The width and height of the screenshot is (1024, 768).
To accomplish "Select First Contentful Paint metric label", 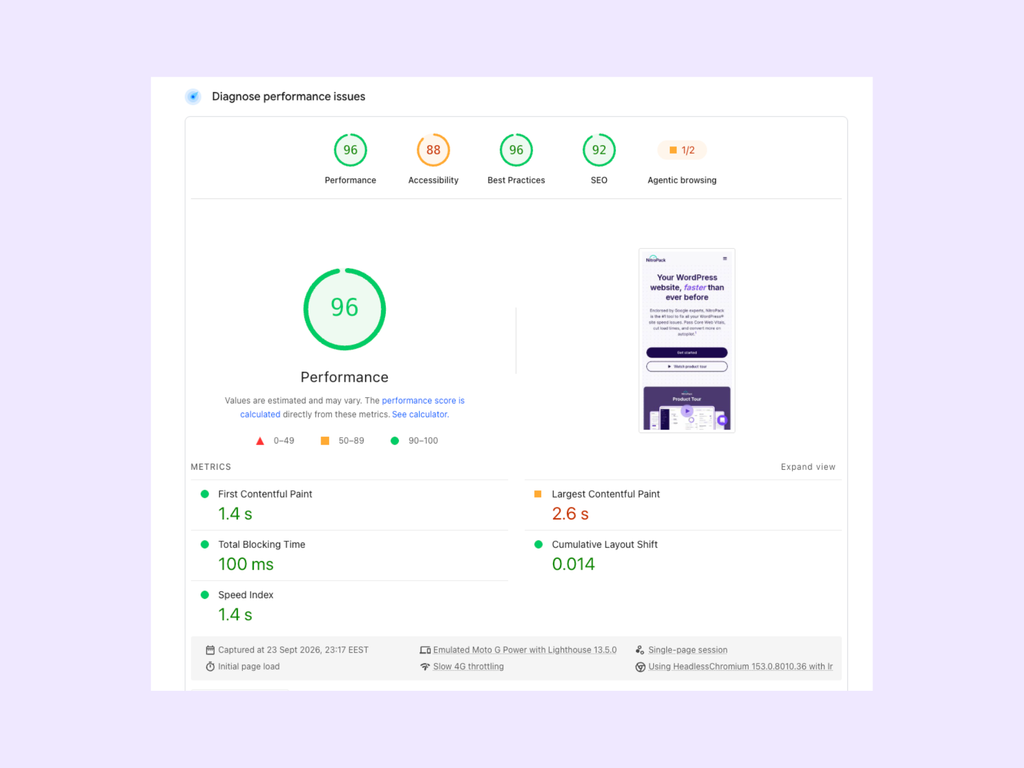I will coord(265,494).
